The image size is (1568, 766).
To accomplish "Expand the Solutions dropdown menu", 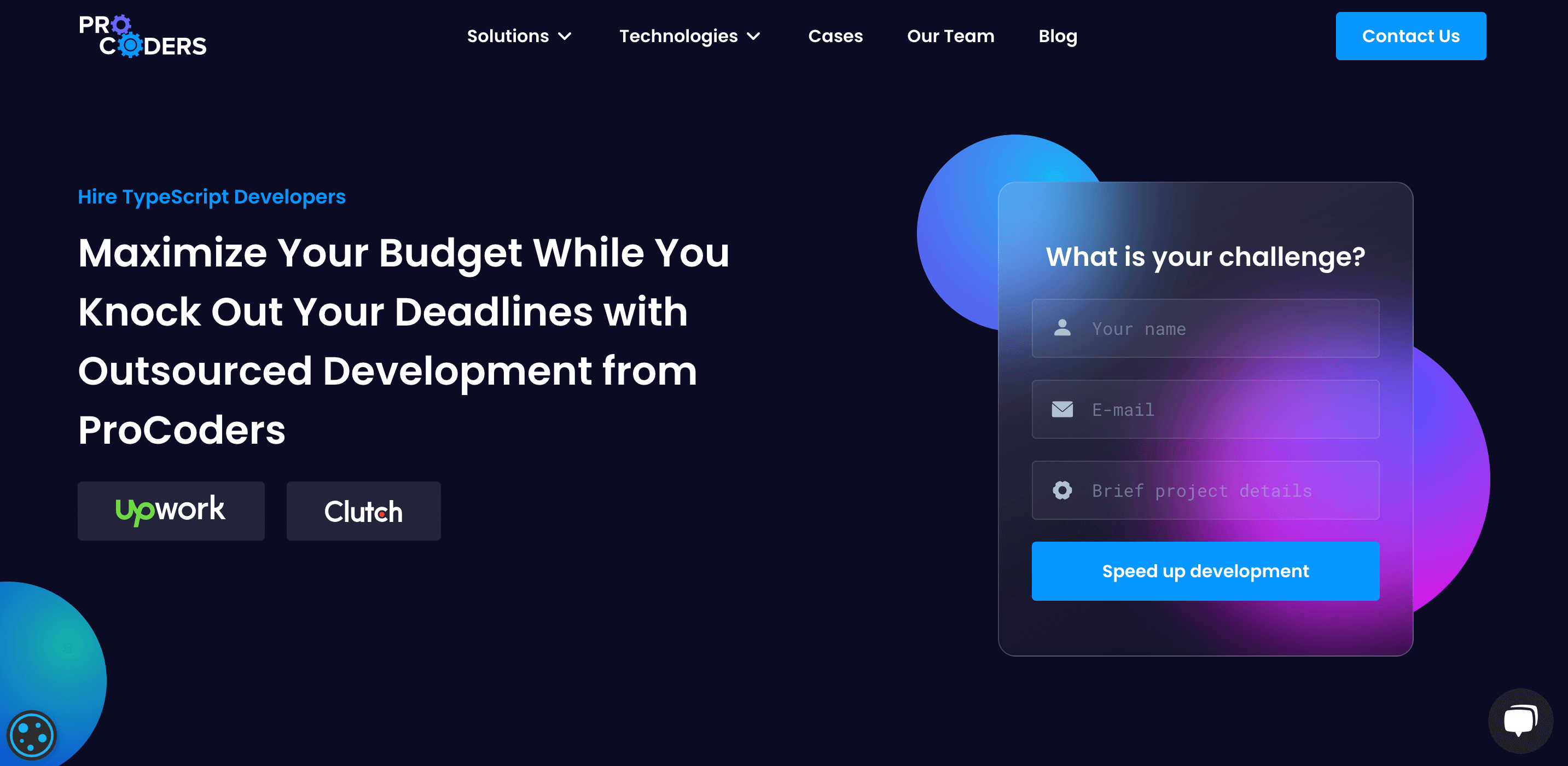I will 519,36.
